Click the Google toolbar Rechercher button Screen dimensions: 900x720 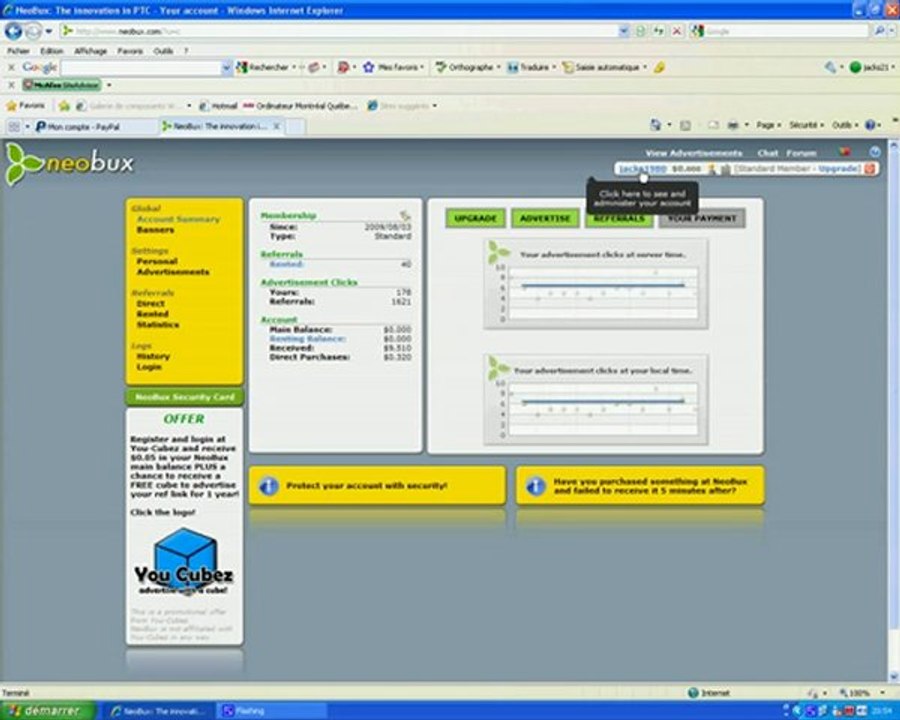pyautogui.click(x=263, y=67)
